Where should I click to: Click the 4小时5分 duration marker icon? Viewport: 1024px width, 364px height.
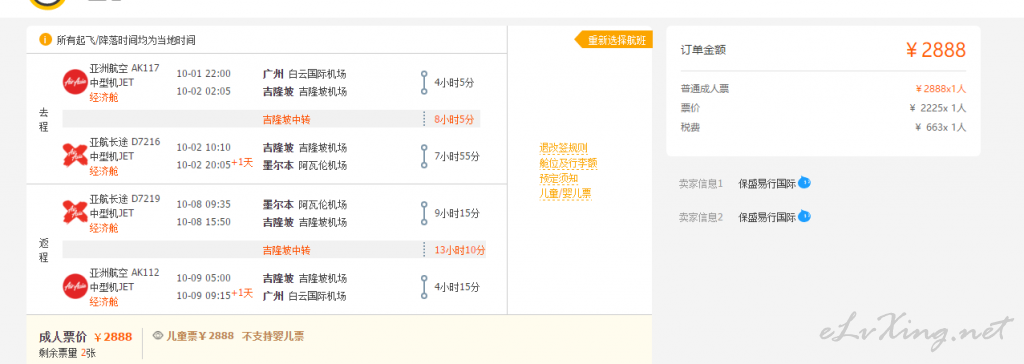(x=424, y=83)
